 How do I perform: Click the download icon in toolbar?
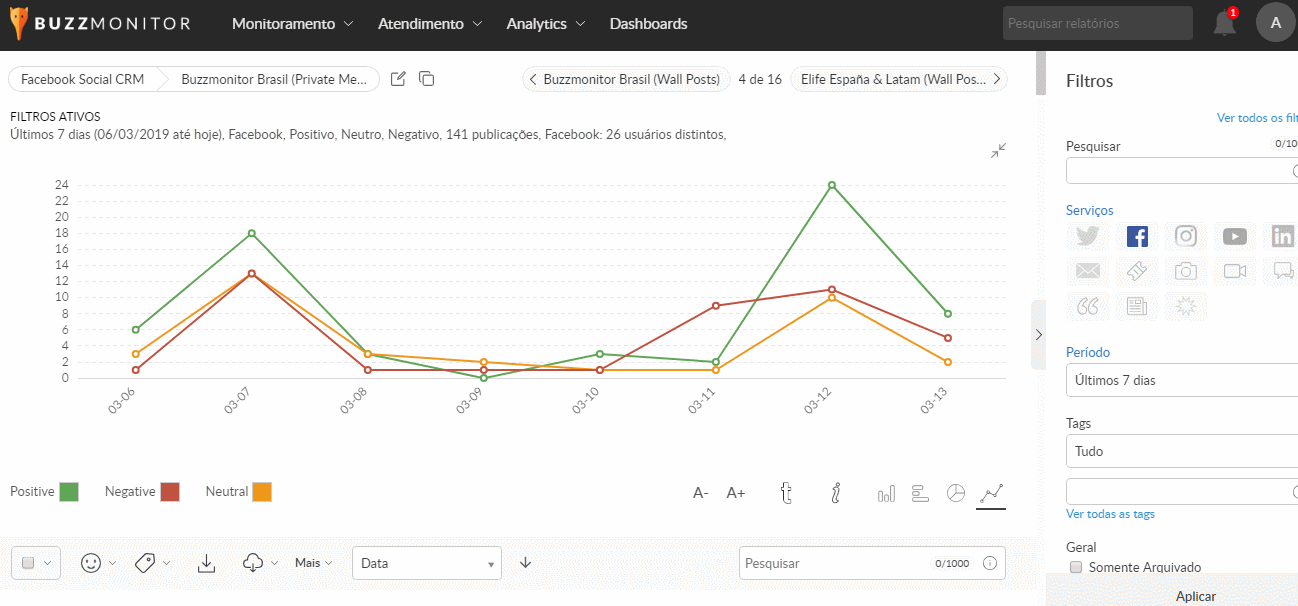point(206,563)
